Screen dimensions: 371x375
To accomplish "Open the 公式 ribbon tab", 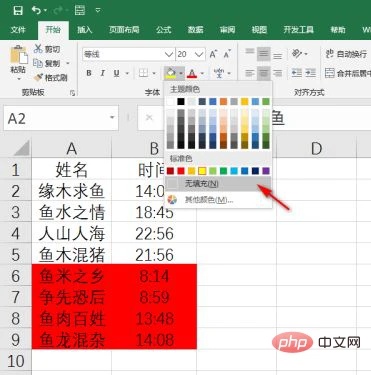I will point(164,30).
